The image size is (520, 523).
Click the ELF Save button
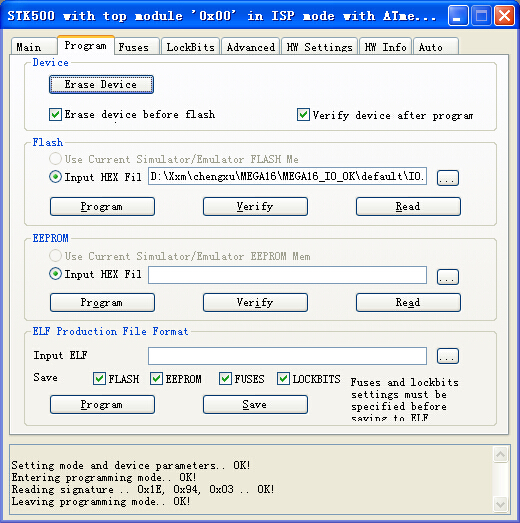255,405
